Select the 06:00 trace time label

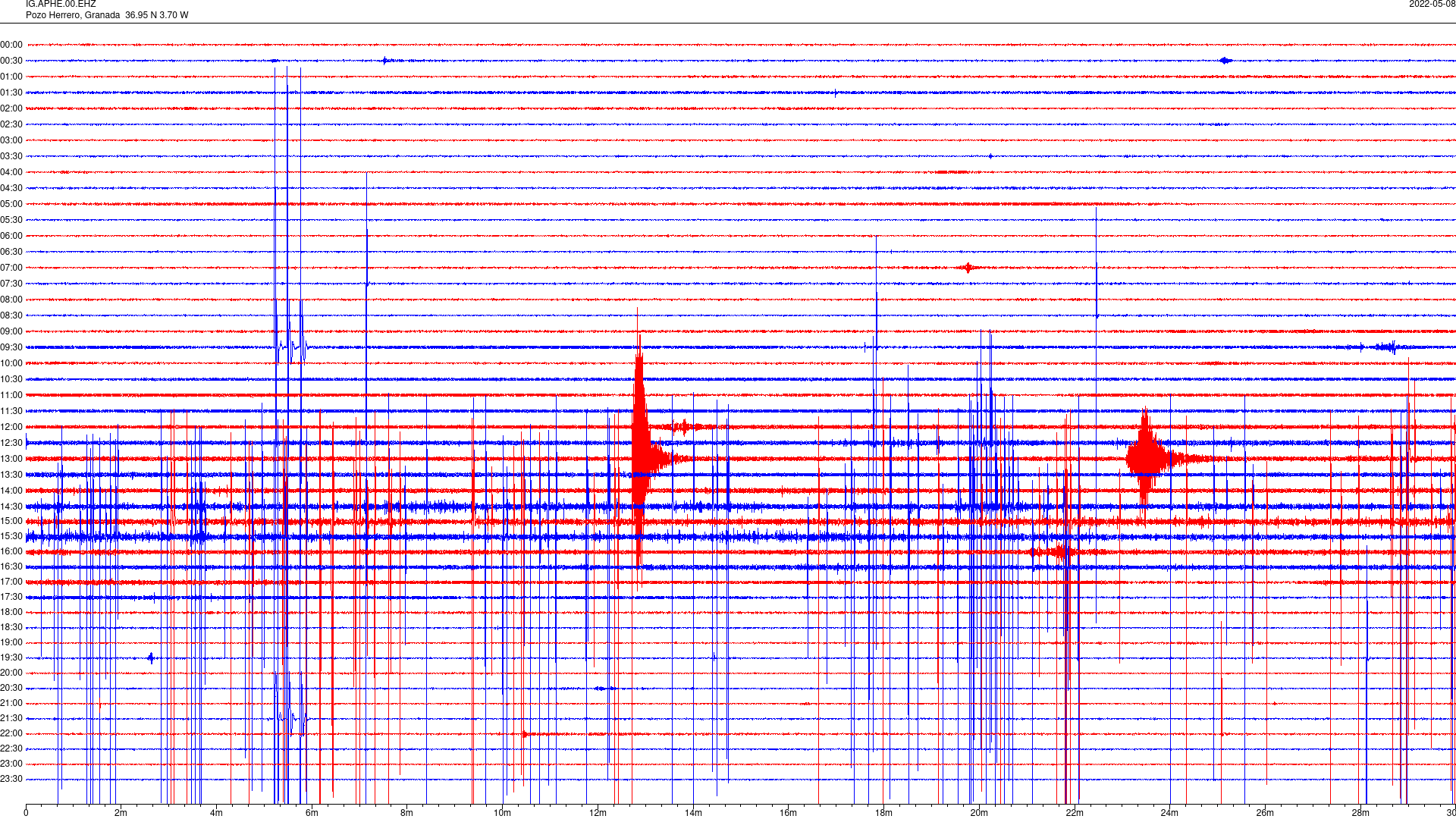[x=11, y=236]
